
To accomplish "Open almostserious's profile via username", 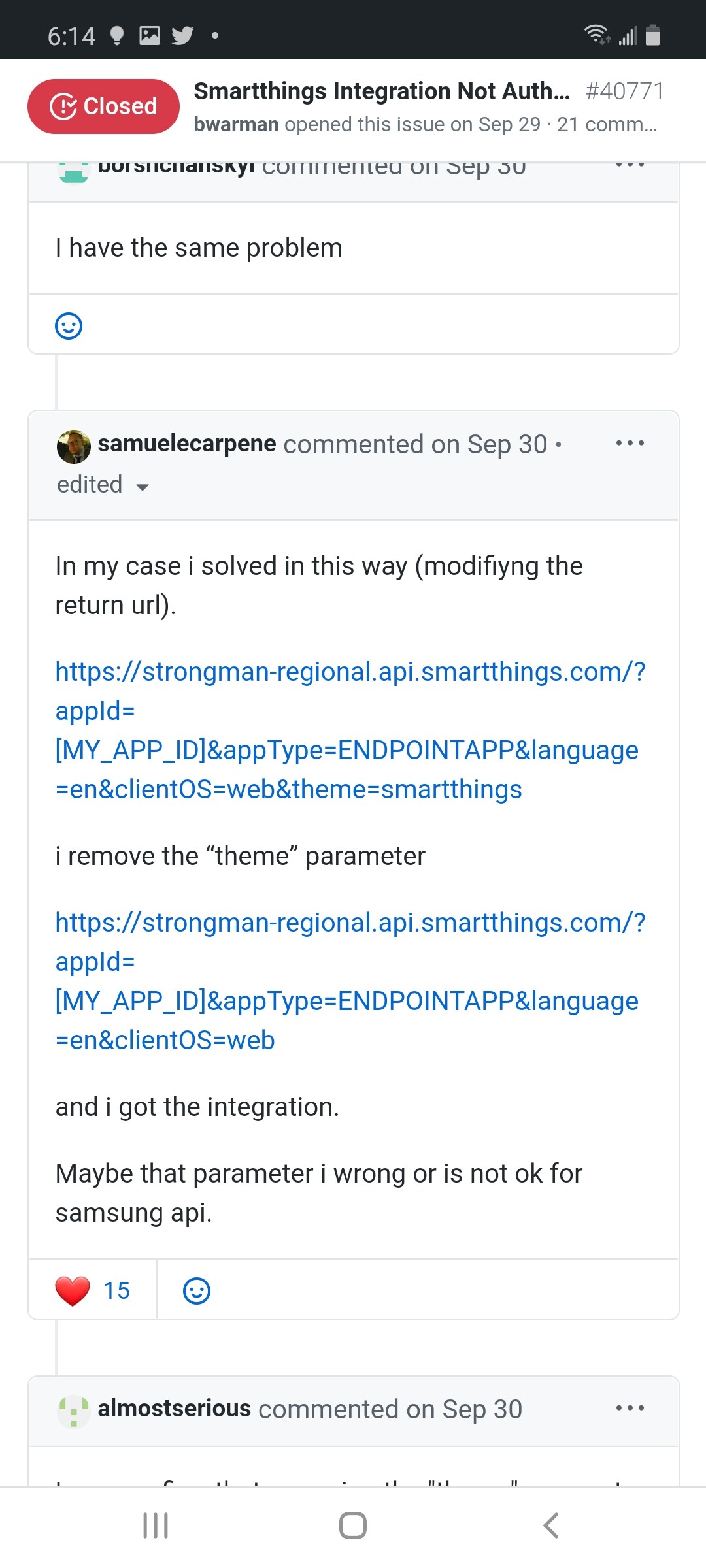I will tap(175, 1409).
